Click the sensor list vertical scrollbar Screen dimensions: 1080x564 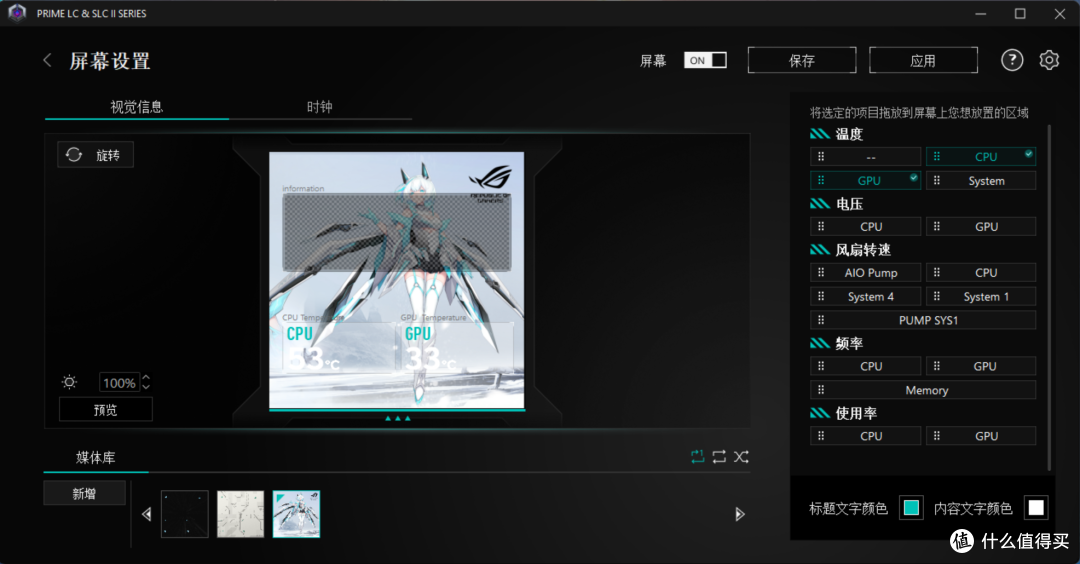pyautogui.click(x=1049, y=297)
